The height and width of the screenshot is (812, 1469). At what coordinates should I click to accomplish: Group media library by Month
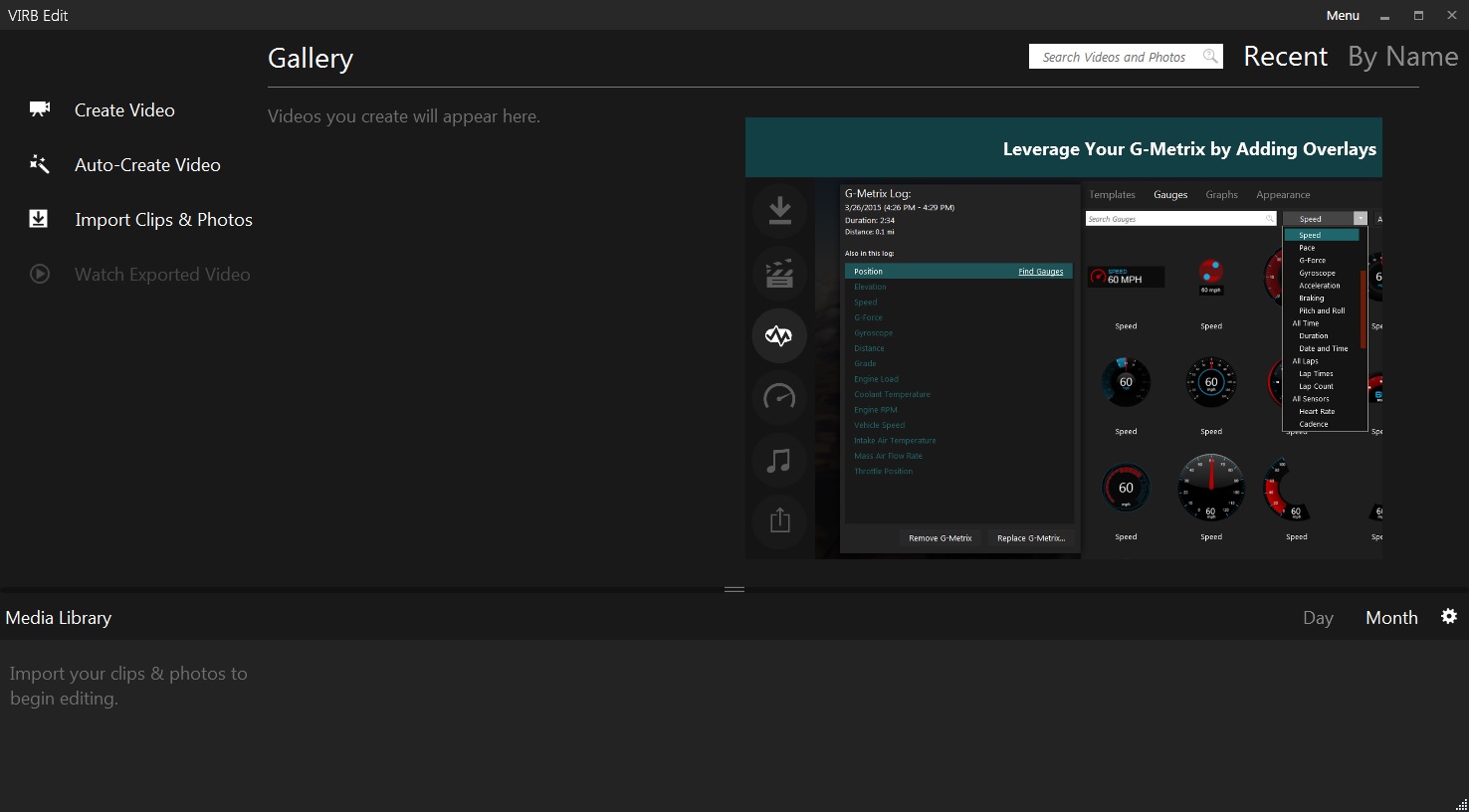(1390, 618)
